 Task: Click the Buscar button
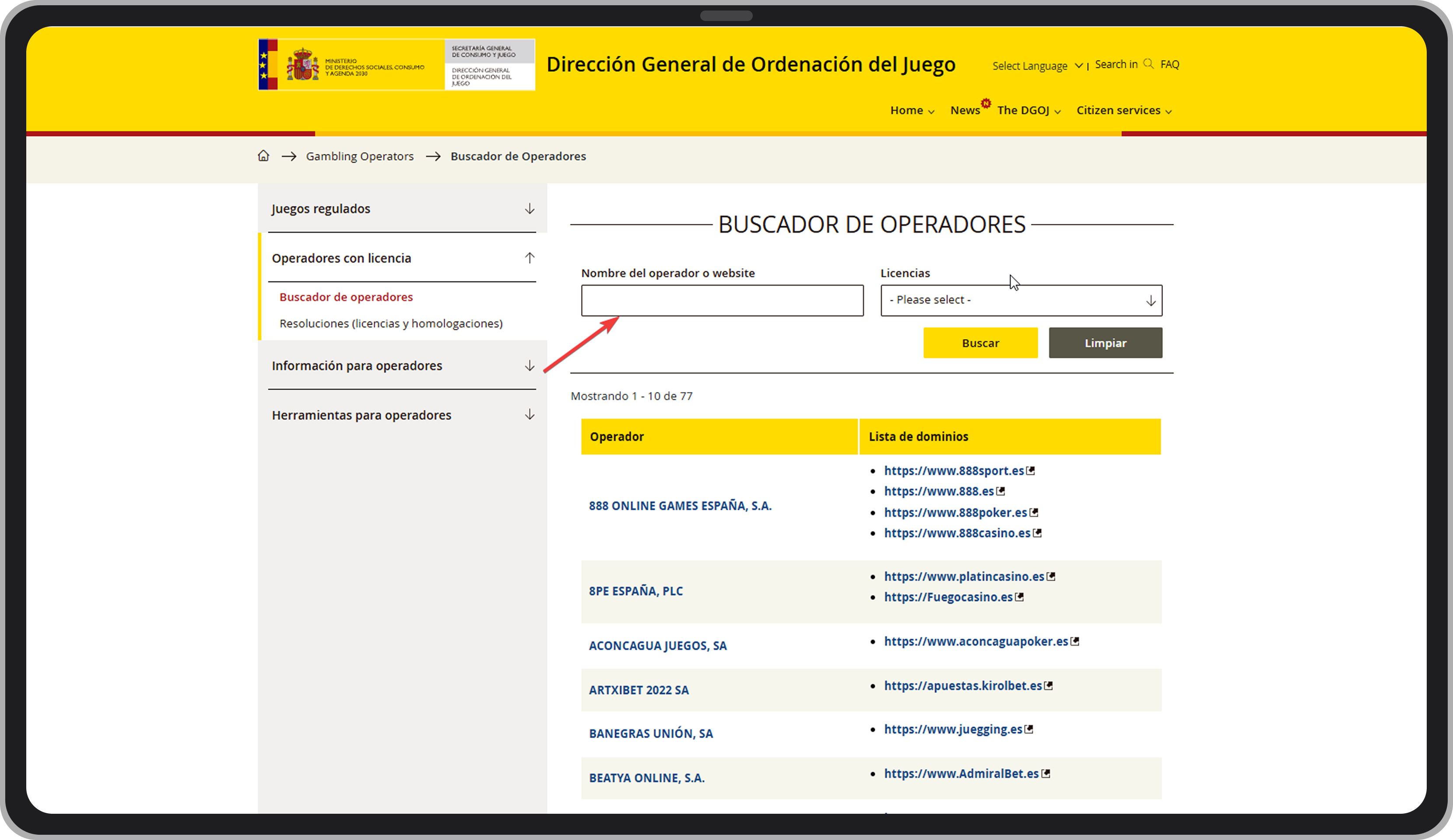tap(980, 343)
